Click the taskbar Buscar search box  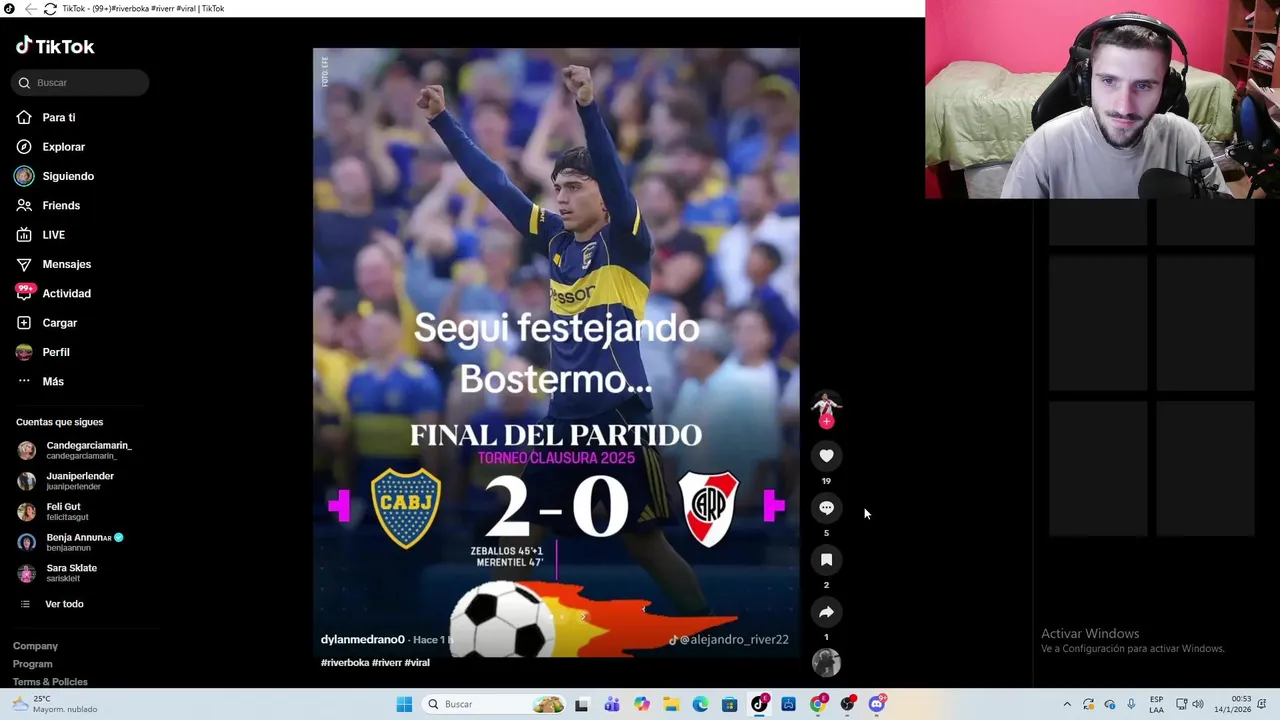[x=493, y=704]
